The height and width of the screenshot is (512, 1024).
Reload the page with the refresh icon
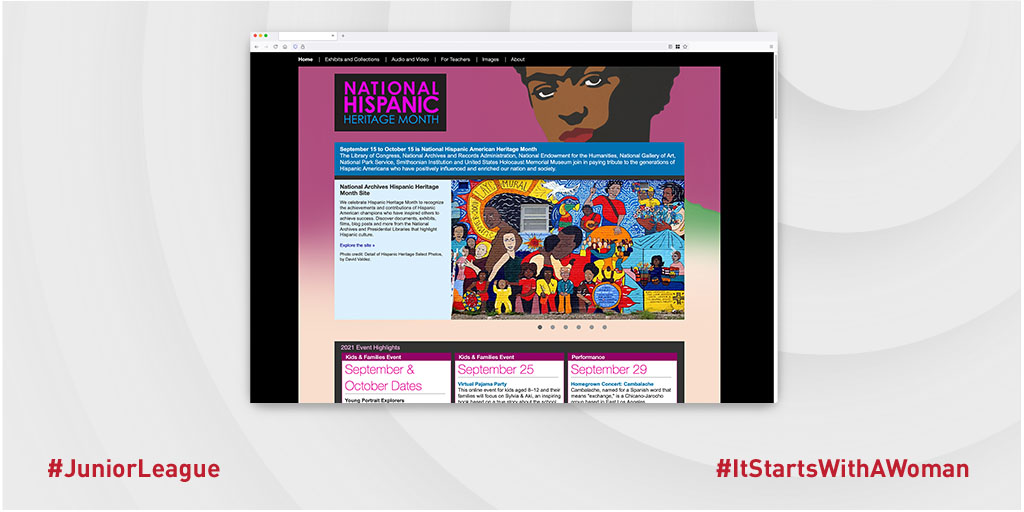click(276, 46)
